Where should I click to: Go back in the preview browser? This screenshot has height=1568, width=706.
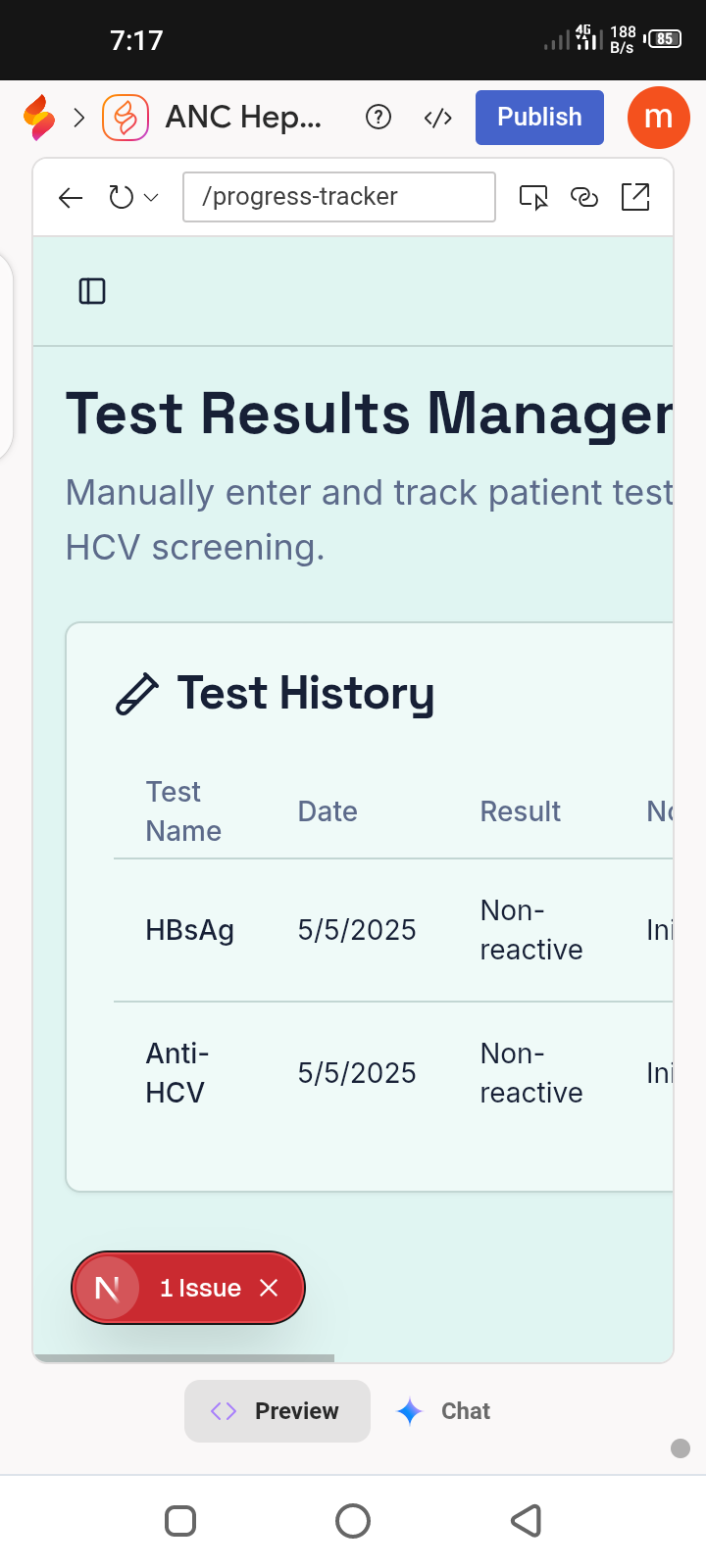[71, 198]
